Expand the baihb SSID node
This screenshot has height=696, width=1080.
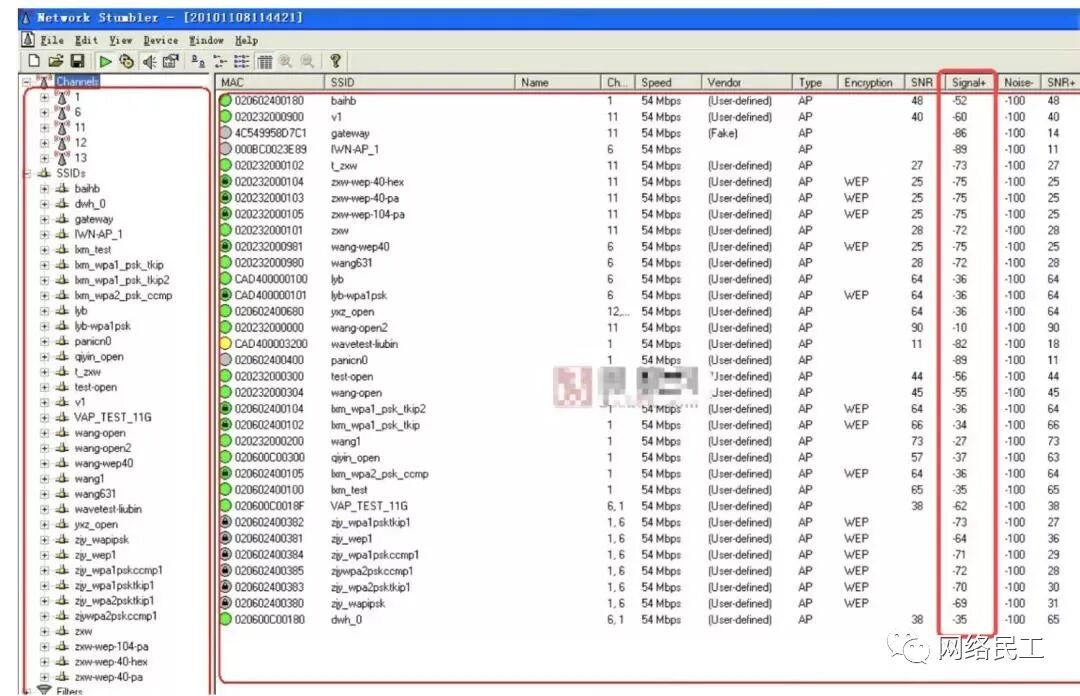pos(44,189)
